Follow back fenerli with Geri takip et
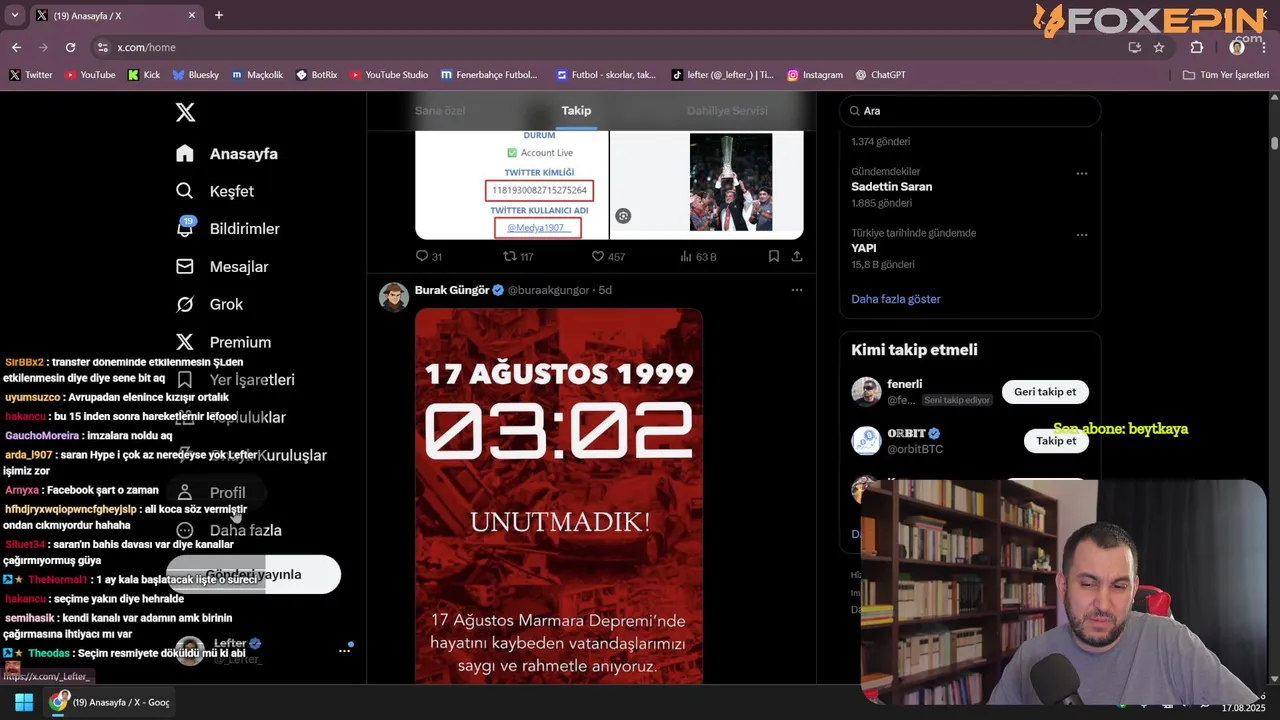1280x720 pixels. [x=1045, y=392]
